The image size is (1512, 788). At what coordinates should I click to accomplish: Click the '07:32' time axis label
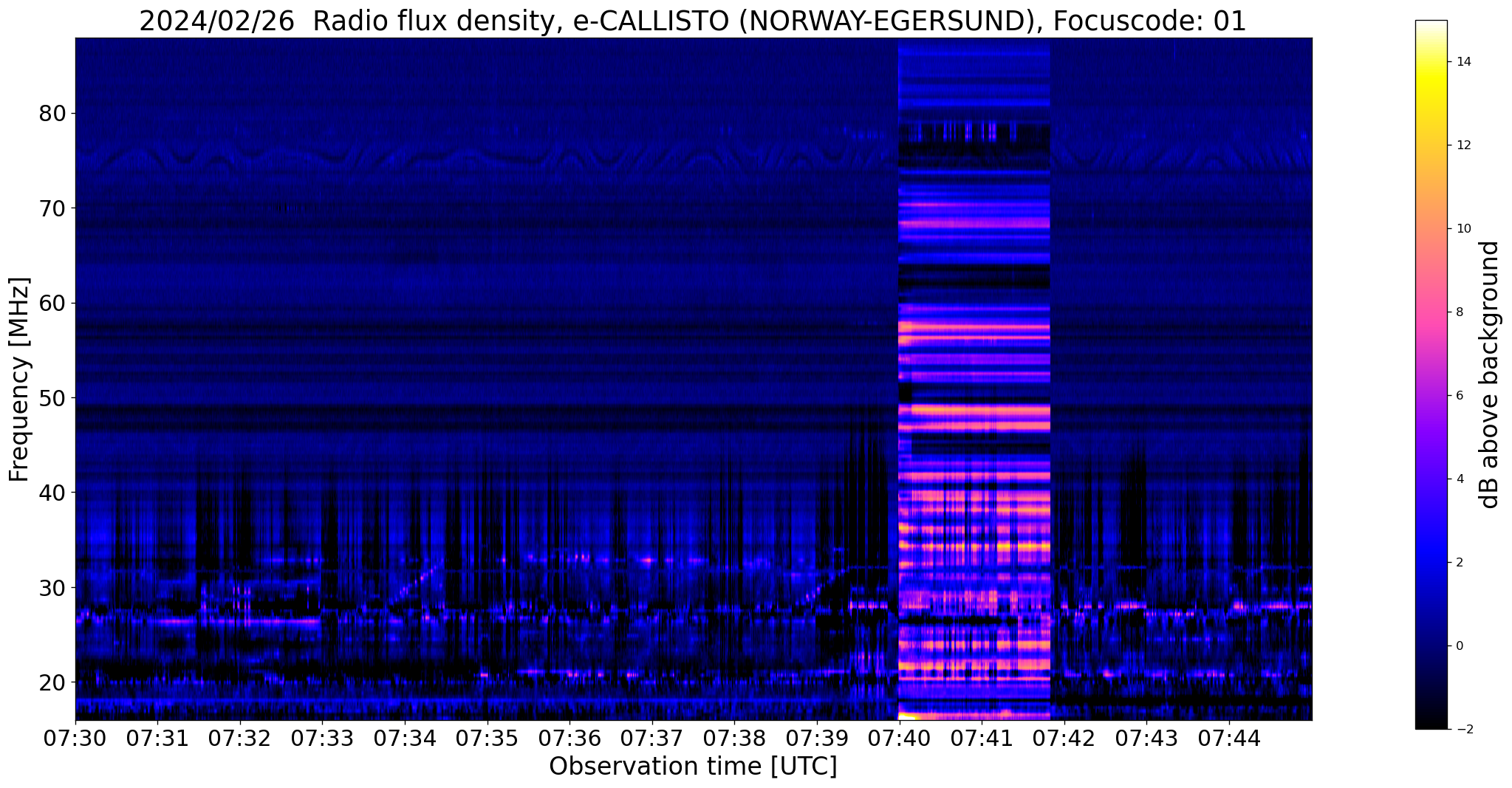[240, 739]
